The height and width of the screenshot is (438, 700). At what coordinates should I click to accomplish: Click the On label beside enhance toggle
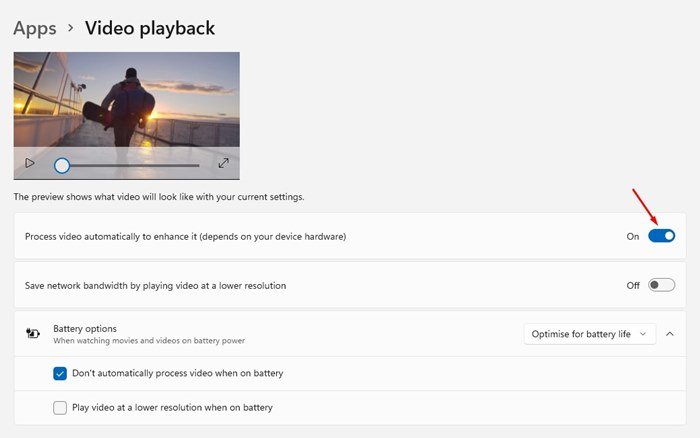click(633, 237)
